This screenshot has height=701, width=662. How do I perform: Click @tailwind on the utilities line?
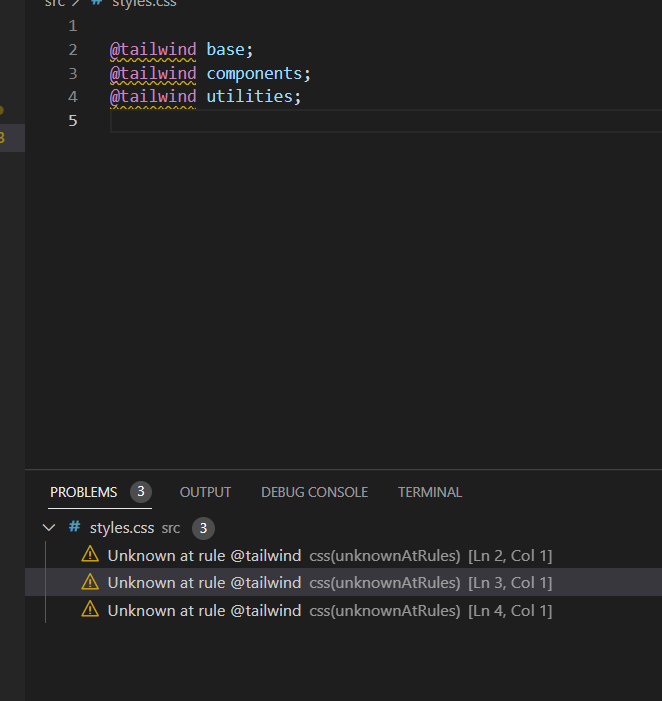click(x=153, y=97)
